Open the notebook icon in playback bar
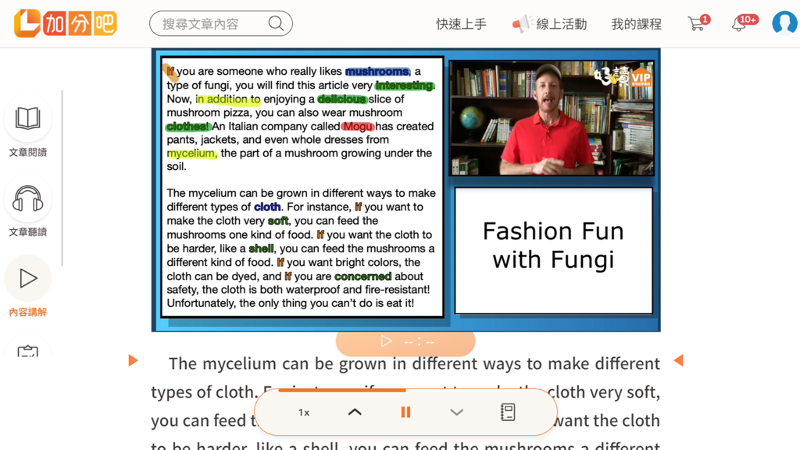This screenshot has height=450, width=800. [x=508, y=412]
